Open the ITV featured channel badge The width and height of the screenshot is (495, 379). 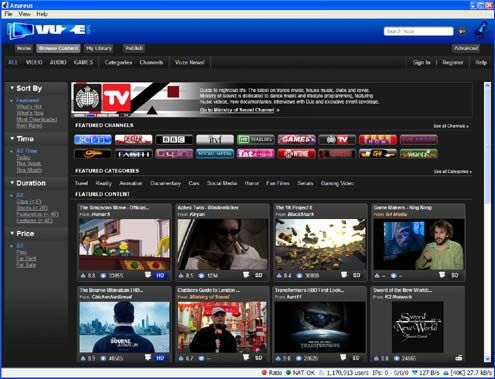215,140
